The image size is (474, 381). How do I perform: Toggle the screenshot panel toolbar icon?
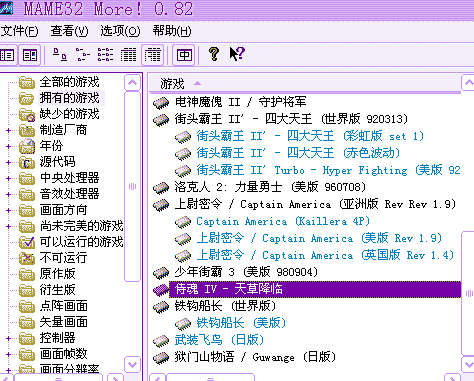(30, 55)
